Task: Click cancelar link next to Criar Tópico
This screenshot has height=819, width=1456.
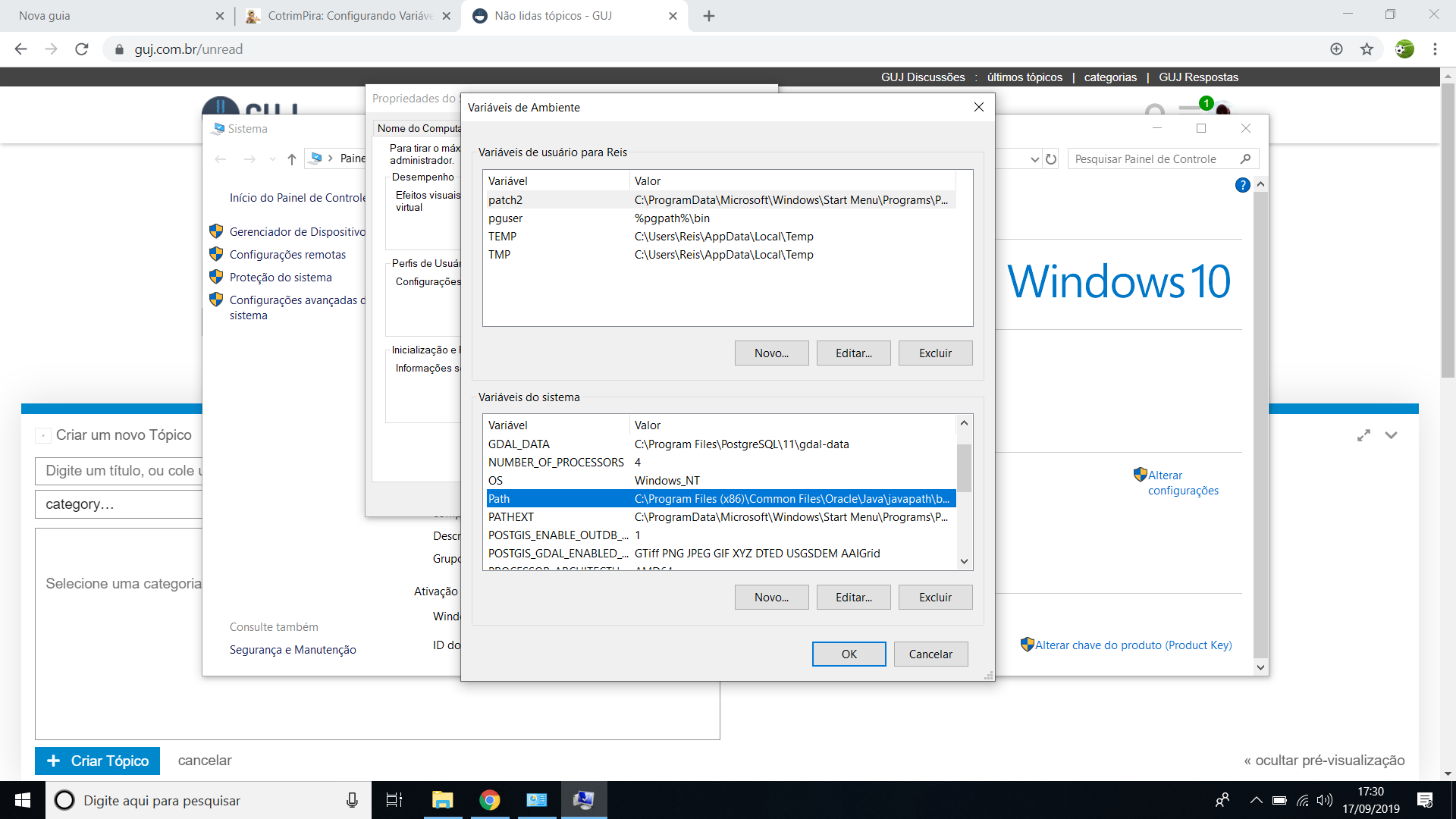Action: pyautogui.click(x=205, y=761)
